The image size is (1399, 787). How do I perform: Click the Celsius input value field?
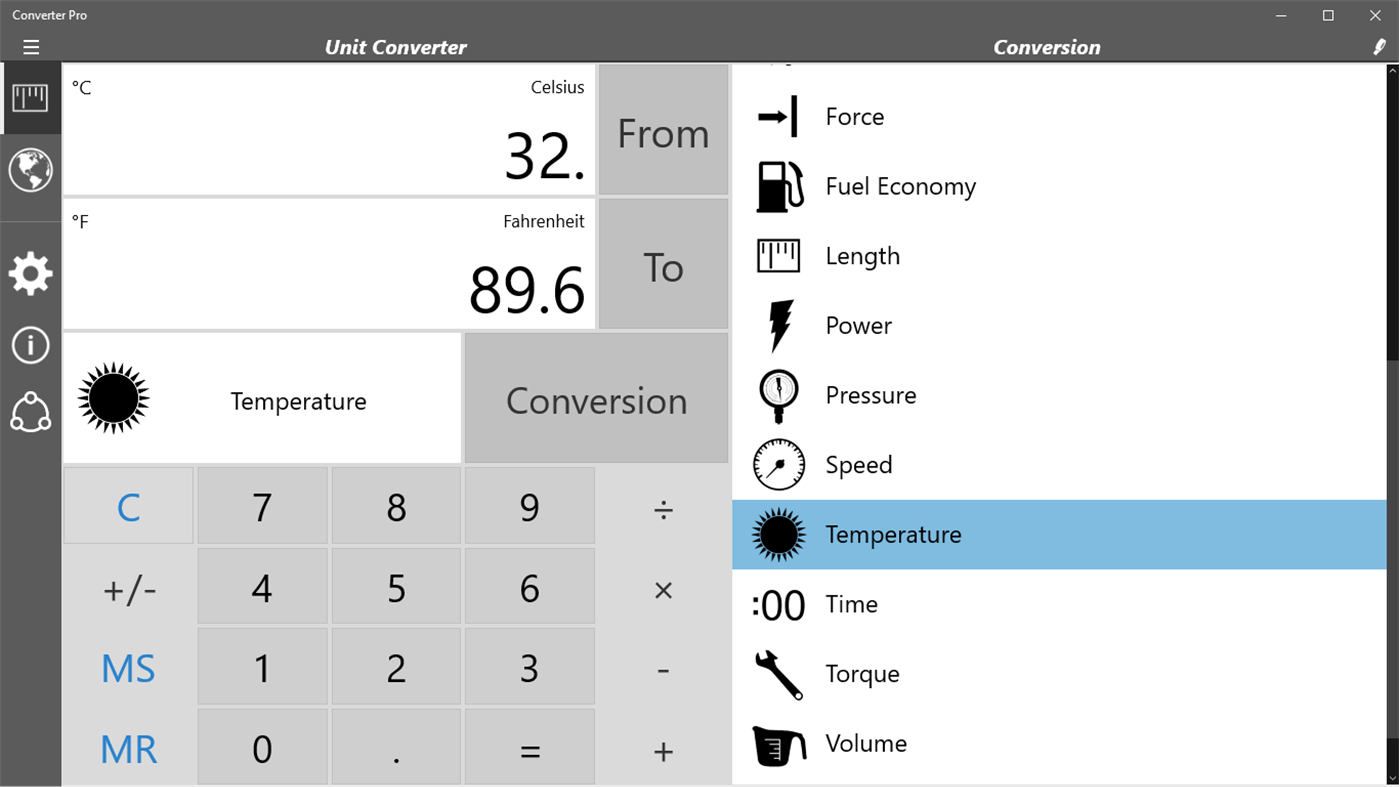(329, 130)
